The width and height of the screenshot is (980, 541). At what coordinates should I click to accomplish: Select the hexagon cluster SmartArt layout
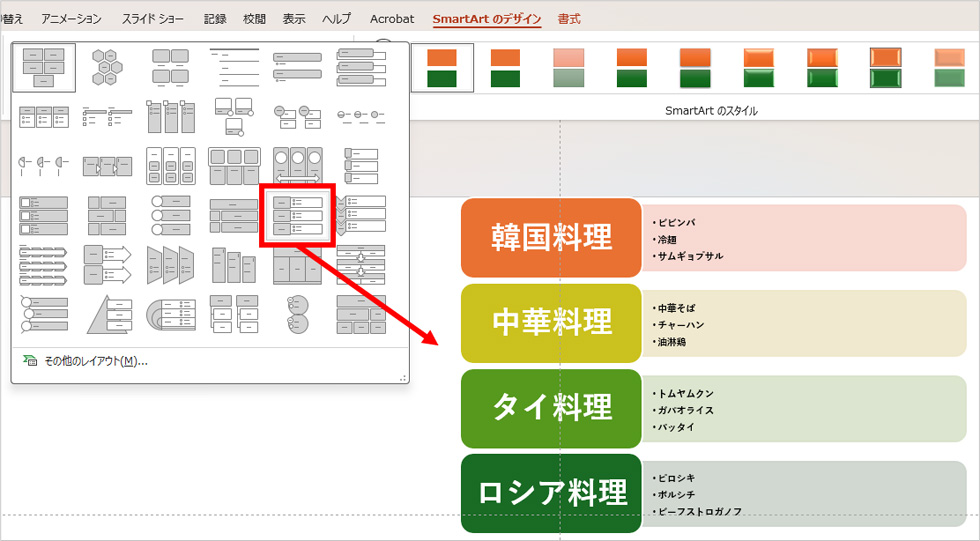click(108, 67)
